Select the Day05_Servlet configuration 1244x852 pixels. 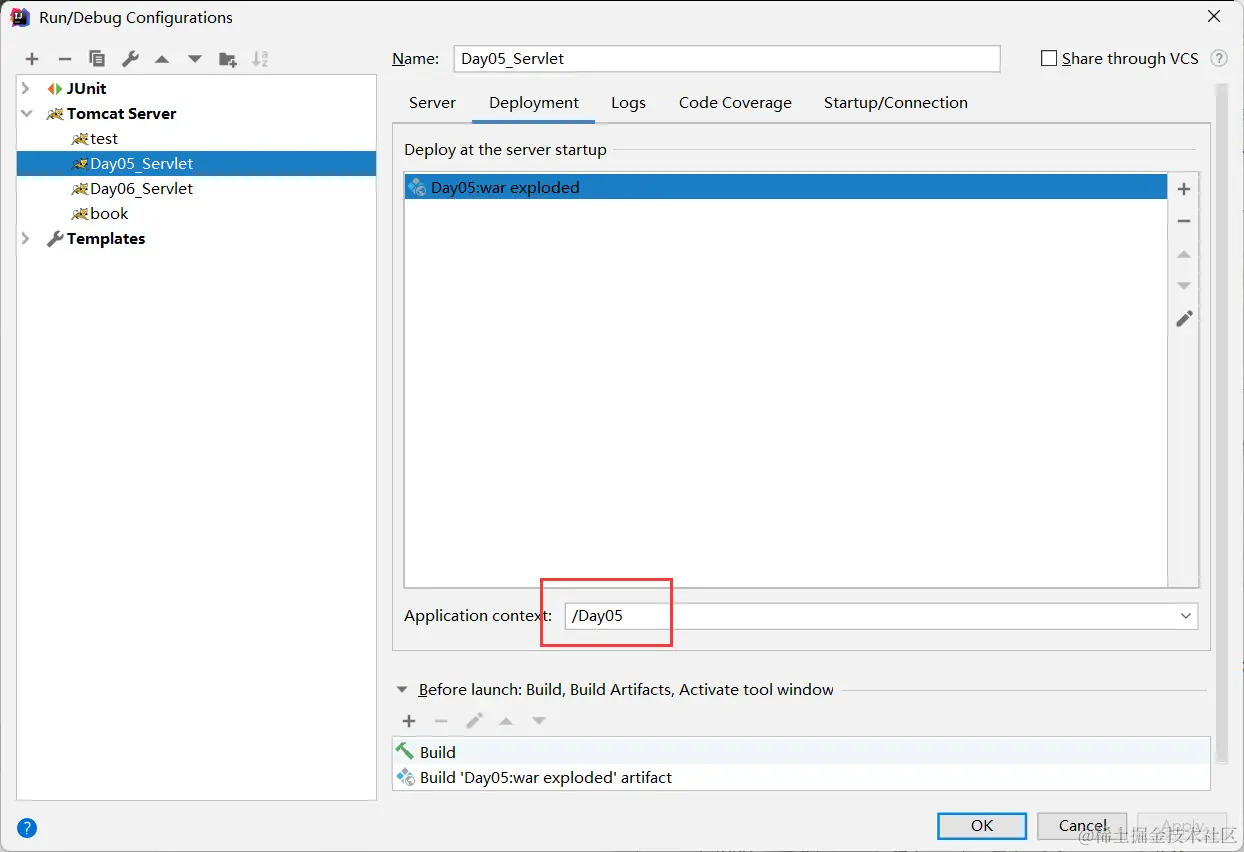click(196, 164)
